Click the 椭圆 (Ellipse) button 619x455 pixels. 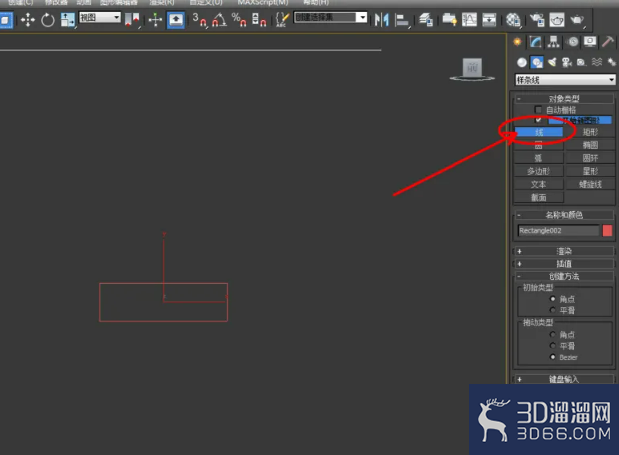pos(590,145)
